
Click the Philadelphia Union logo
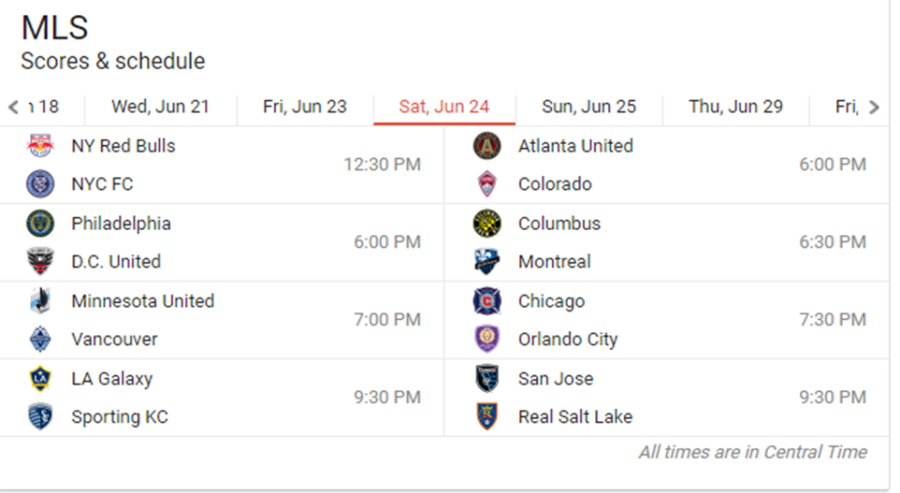pos(40,224)
